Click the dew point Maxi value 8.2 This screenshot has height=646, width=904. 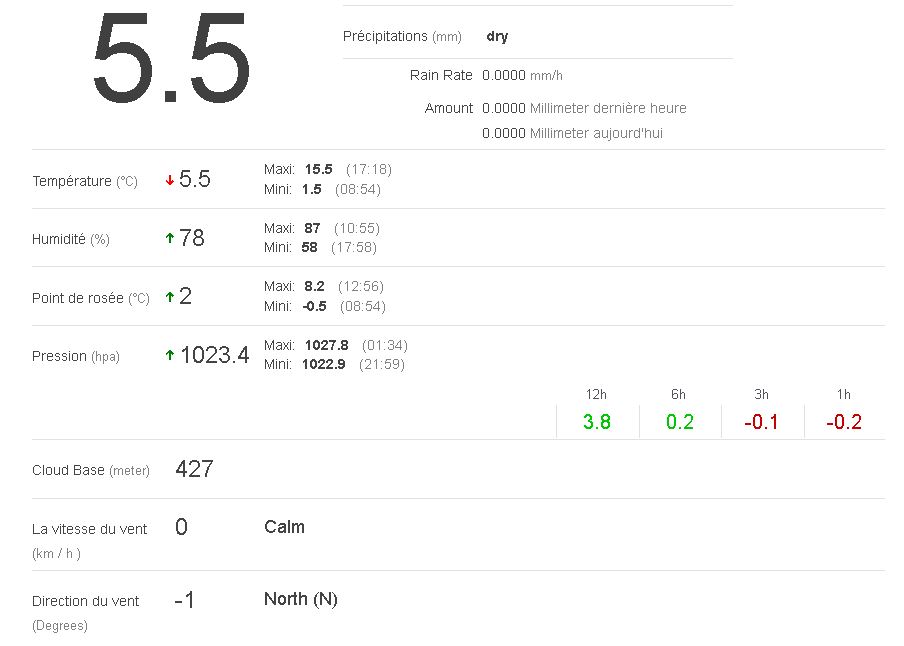coord(314,286)
